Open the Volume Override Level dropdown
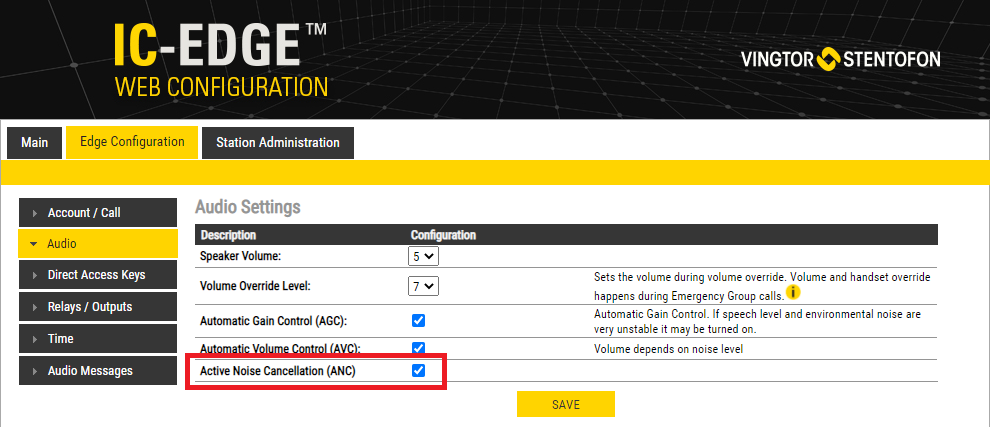This screenshot has width=990, height=427. 423,286
